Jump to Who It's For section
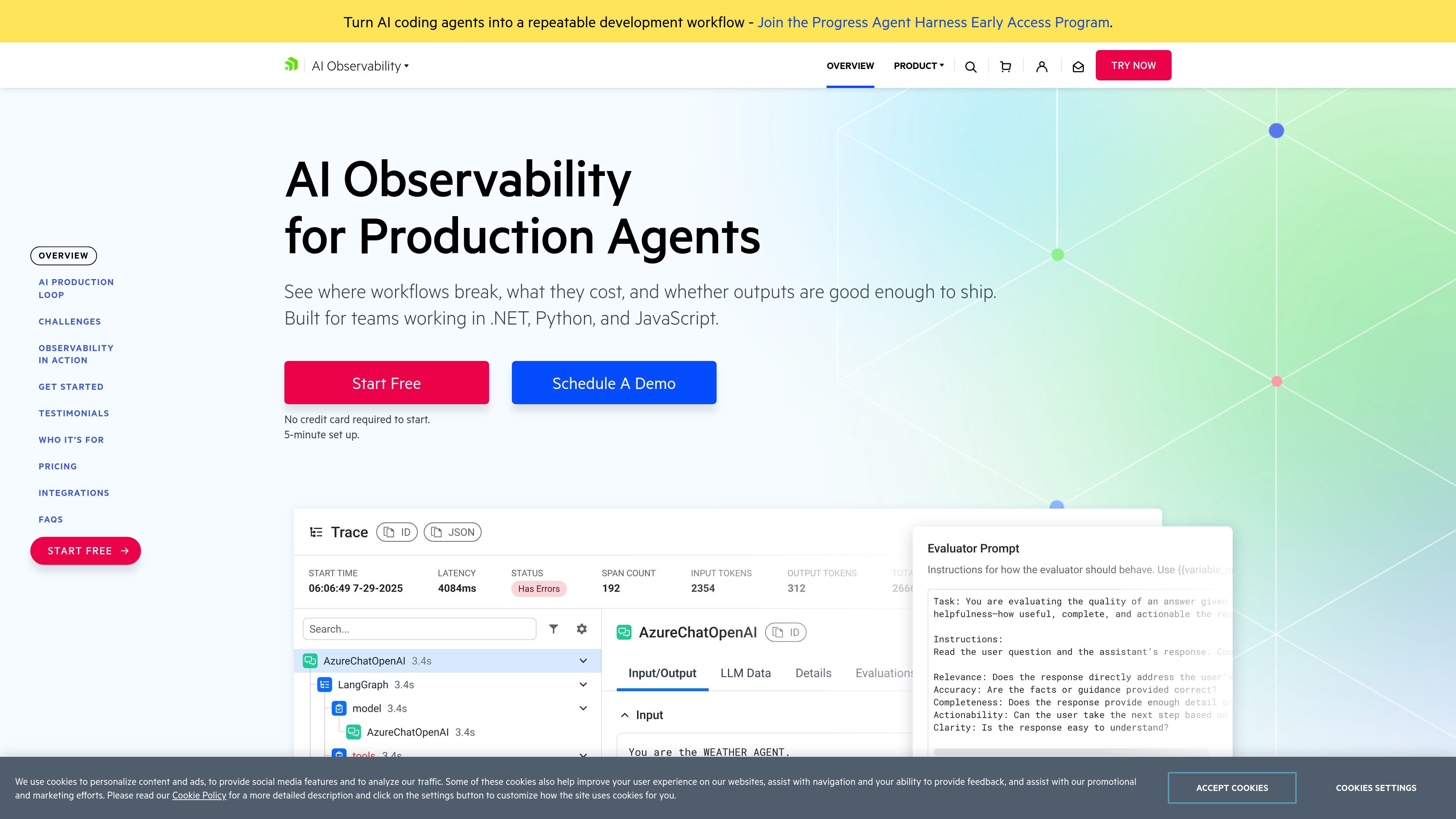The height and width of the screenshot is (819, 1456). [x=71, y=440]
